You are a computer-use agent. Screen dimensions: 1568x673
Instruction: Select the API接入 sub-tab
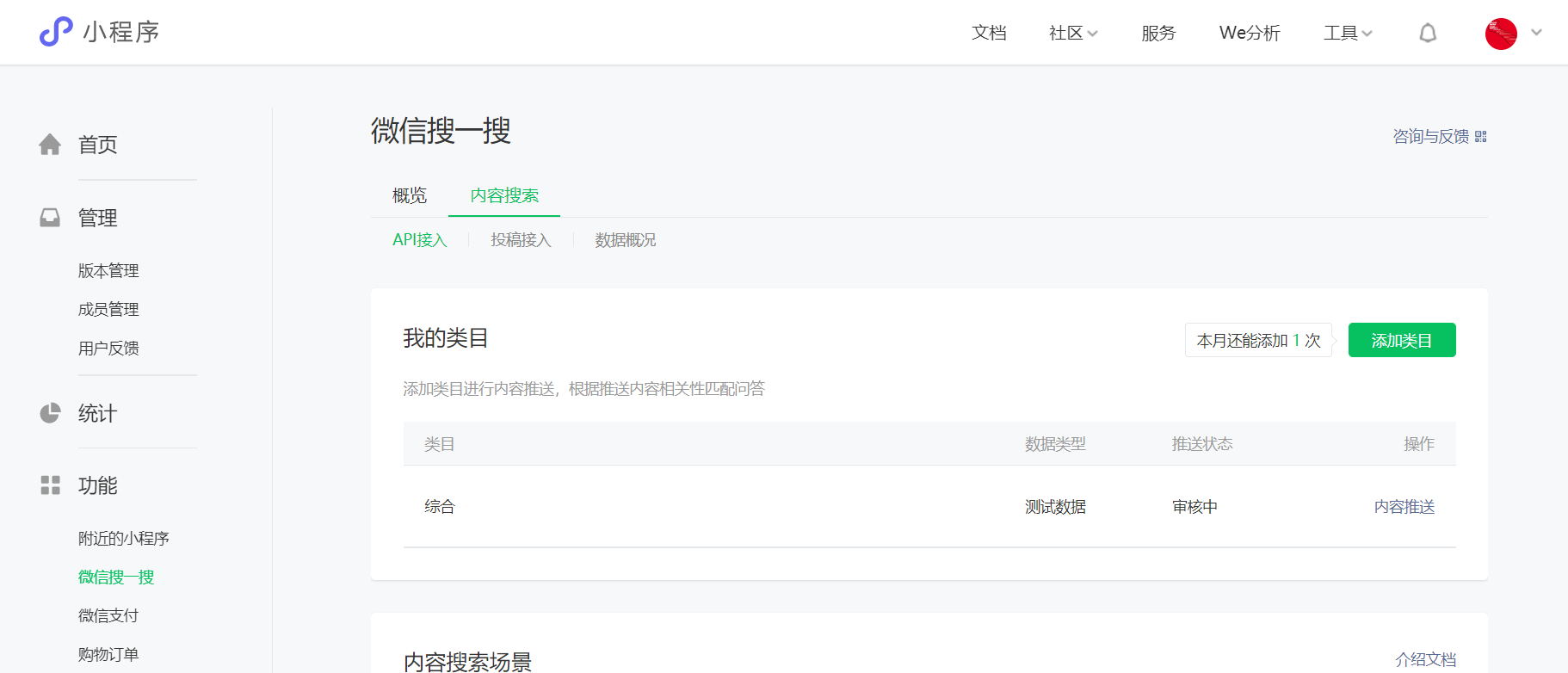(420, 240)
